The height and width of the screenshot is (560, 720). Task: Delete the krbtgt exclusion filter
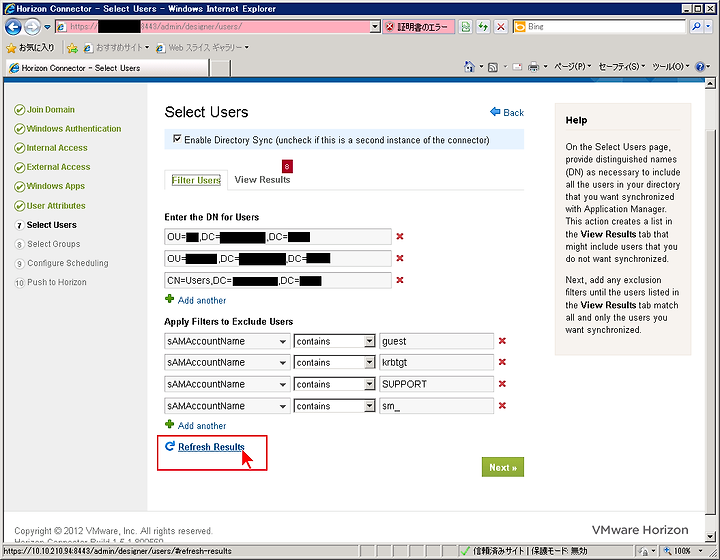(x=502, y=362)
